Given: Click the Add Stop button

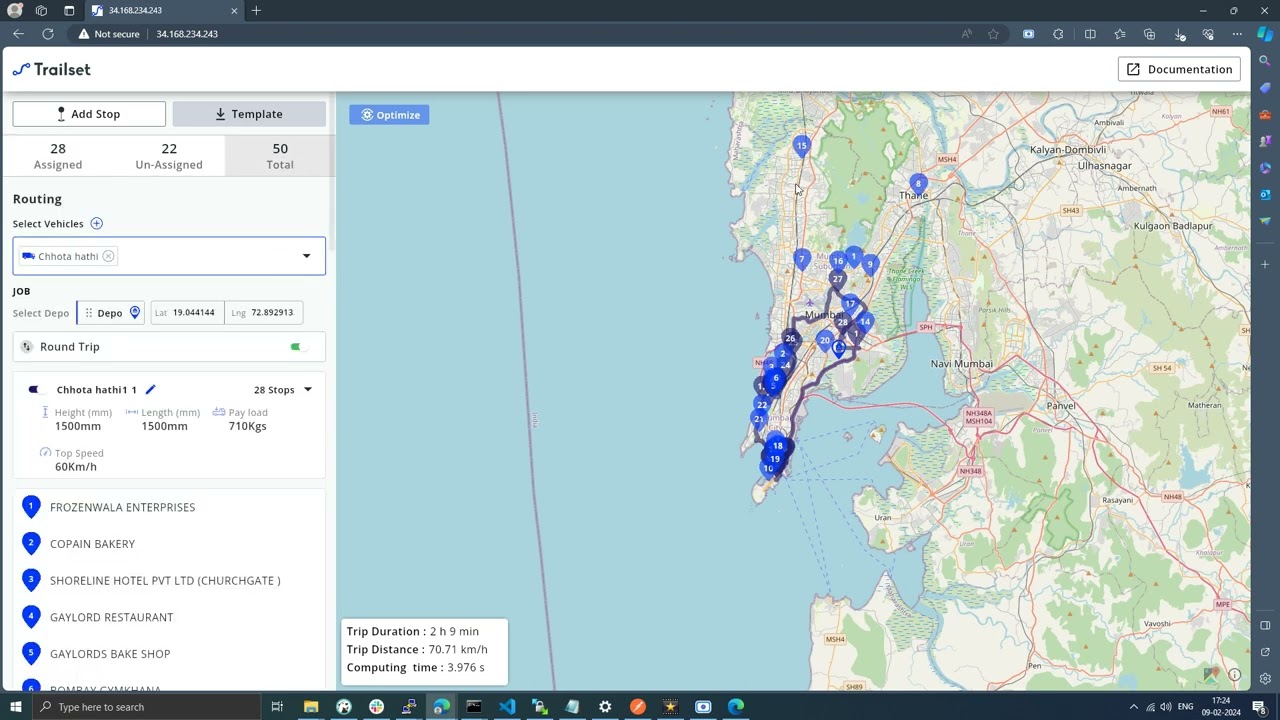Looking at the screenshot, I should coord(89,114).
